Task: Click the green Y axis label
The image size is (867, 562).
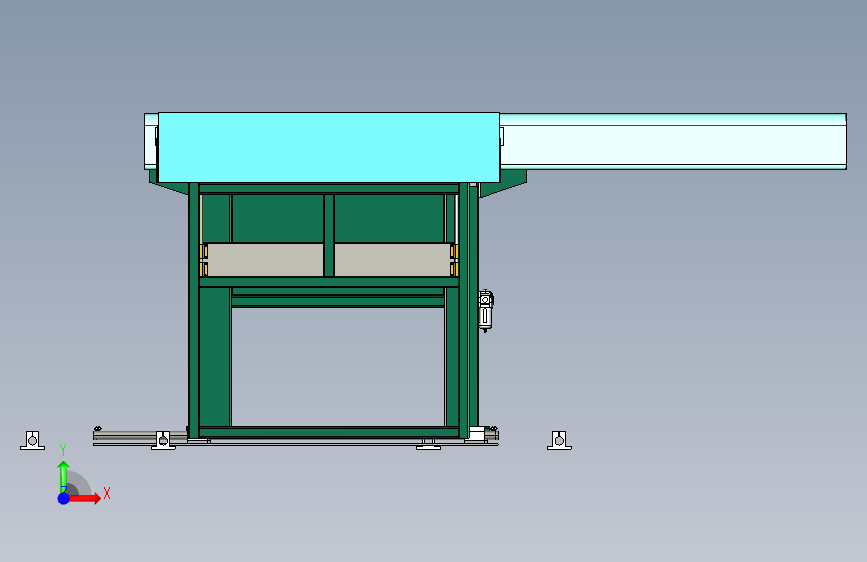Action: [x=63, y=450]
